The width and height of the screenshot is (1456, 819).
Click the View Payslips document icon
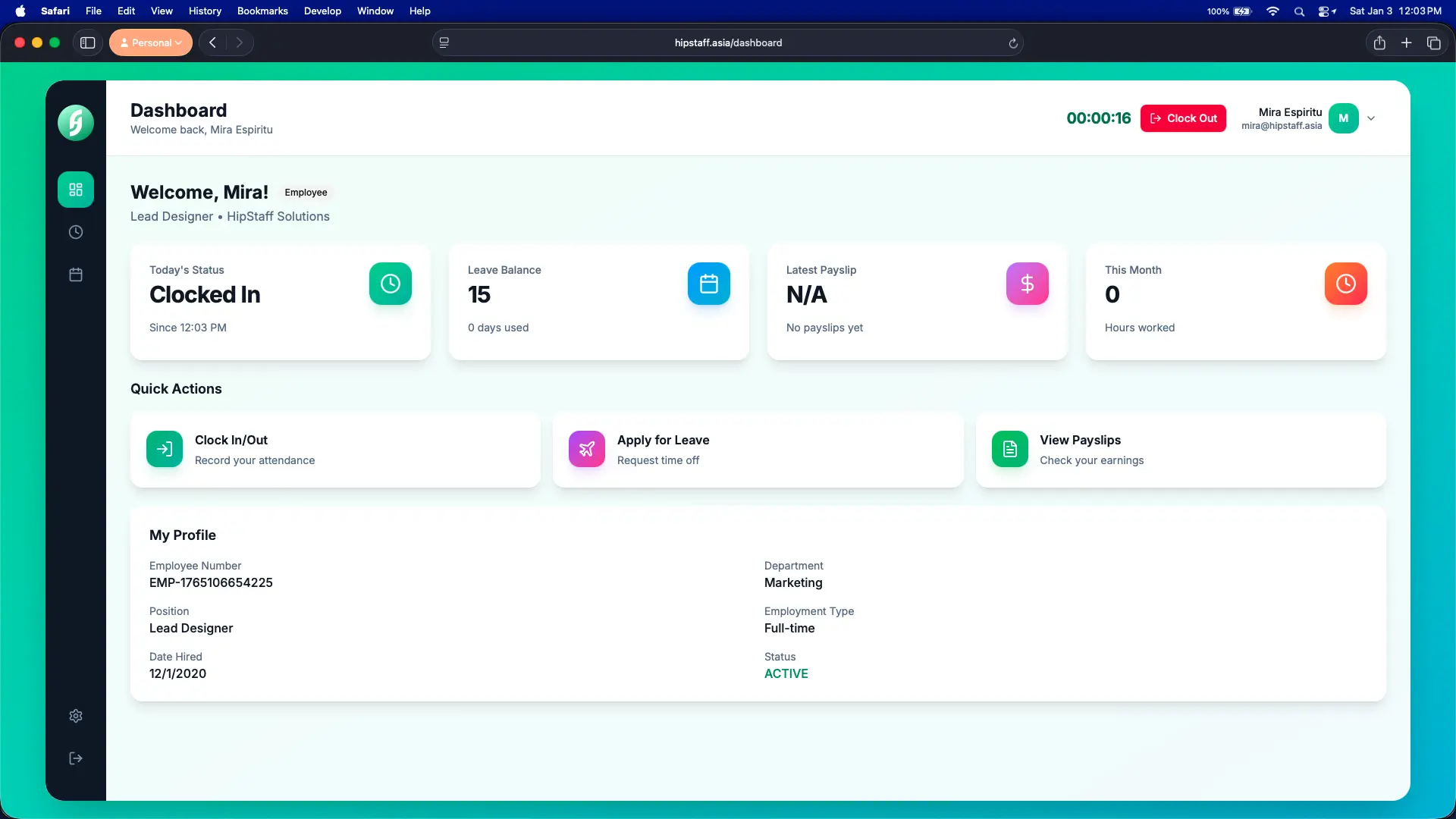coord(1010,449)
